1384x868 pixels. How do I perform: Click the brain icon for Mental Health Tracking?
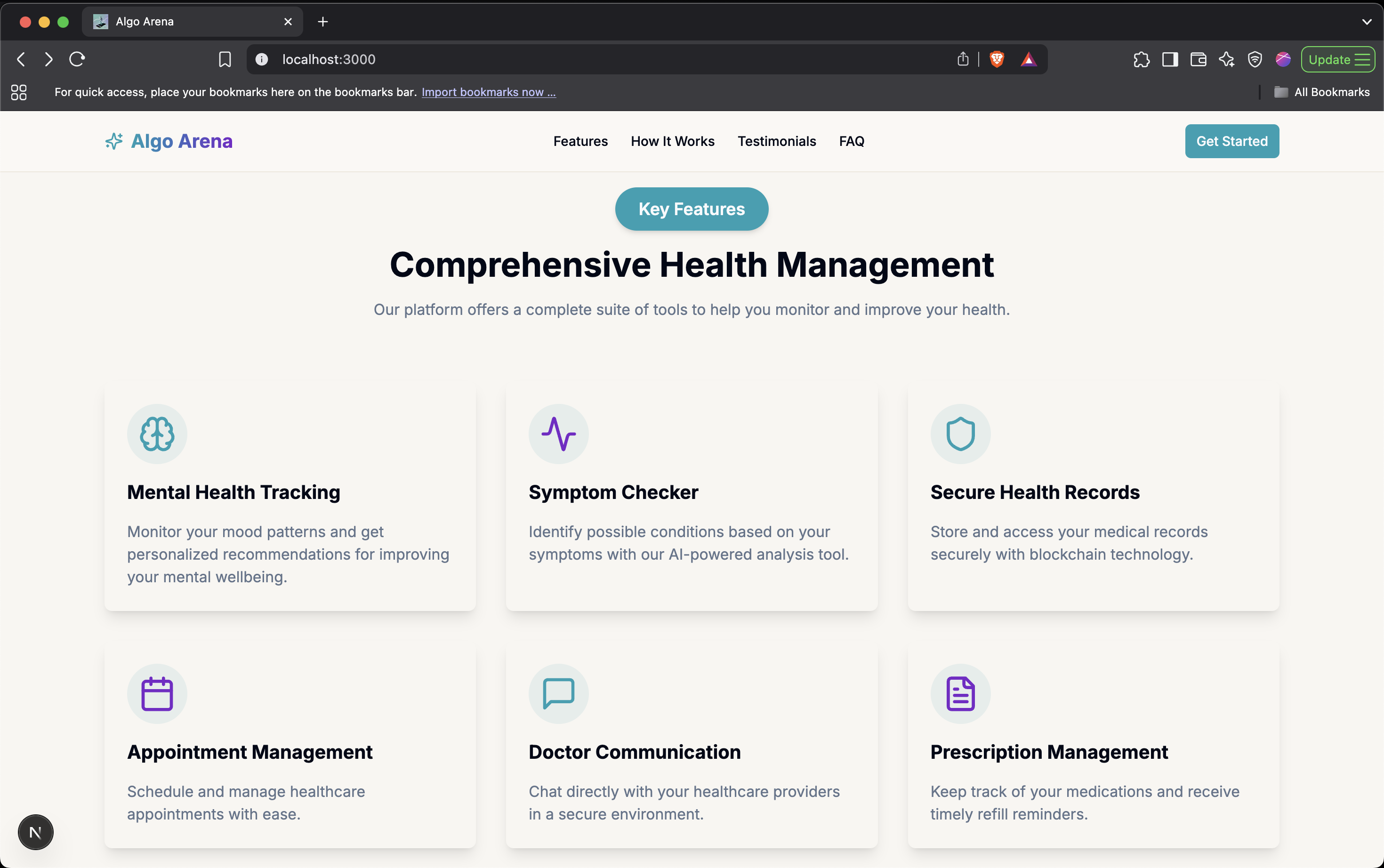(x=157, y=434)
